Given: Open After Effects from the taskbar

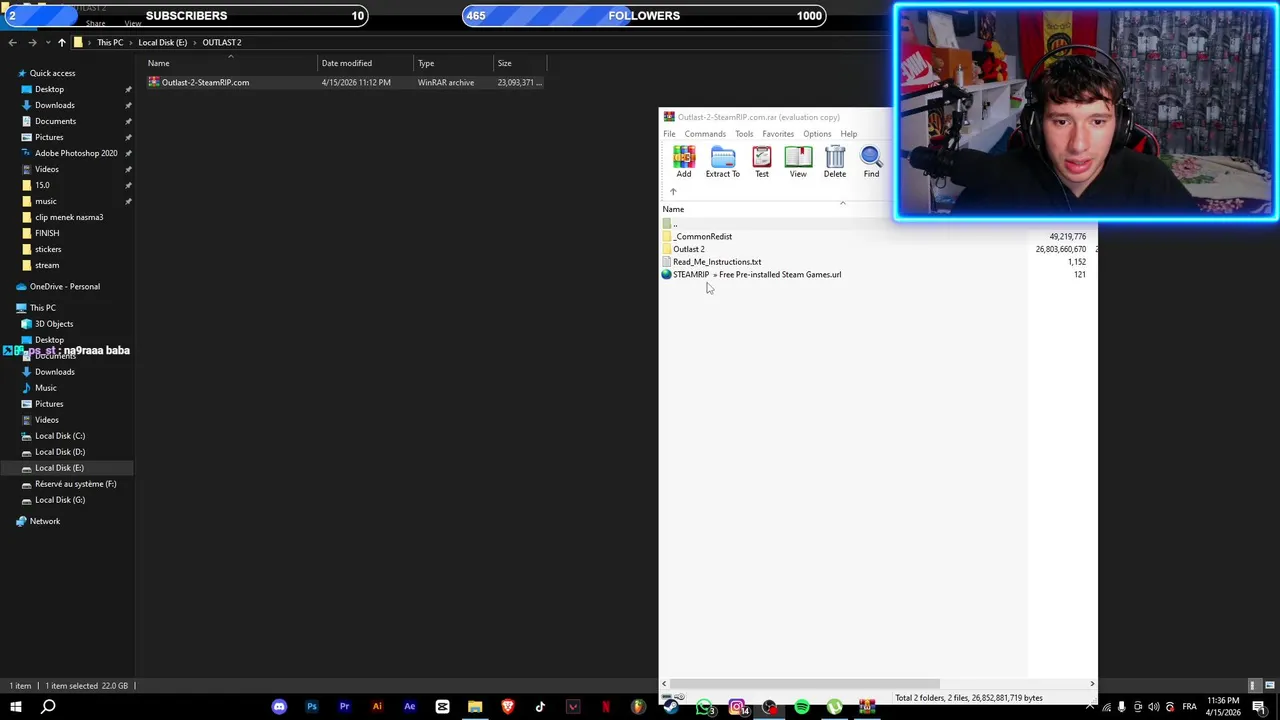Looking at the screenshot, I should [x=410, y=707].
